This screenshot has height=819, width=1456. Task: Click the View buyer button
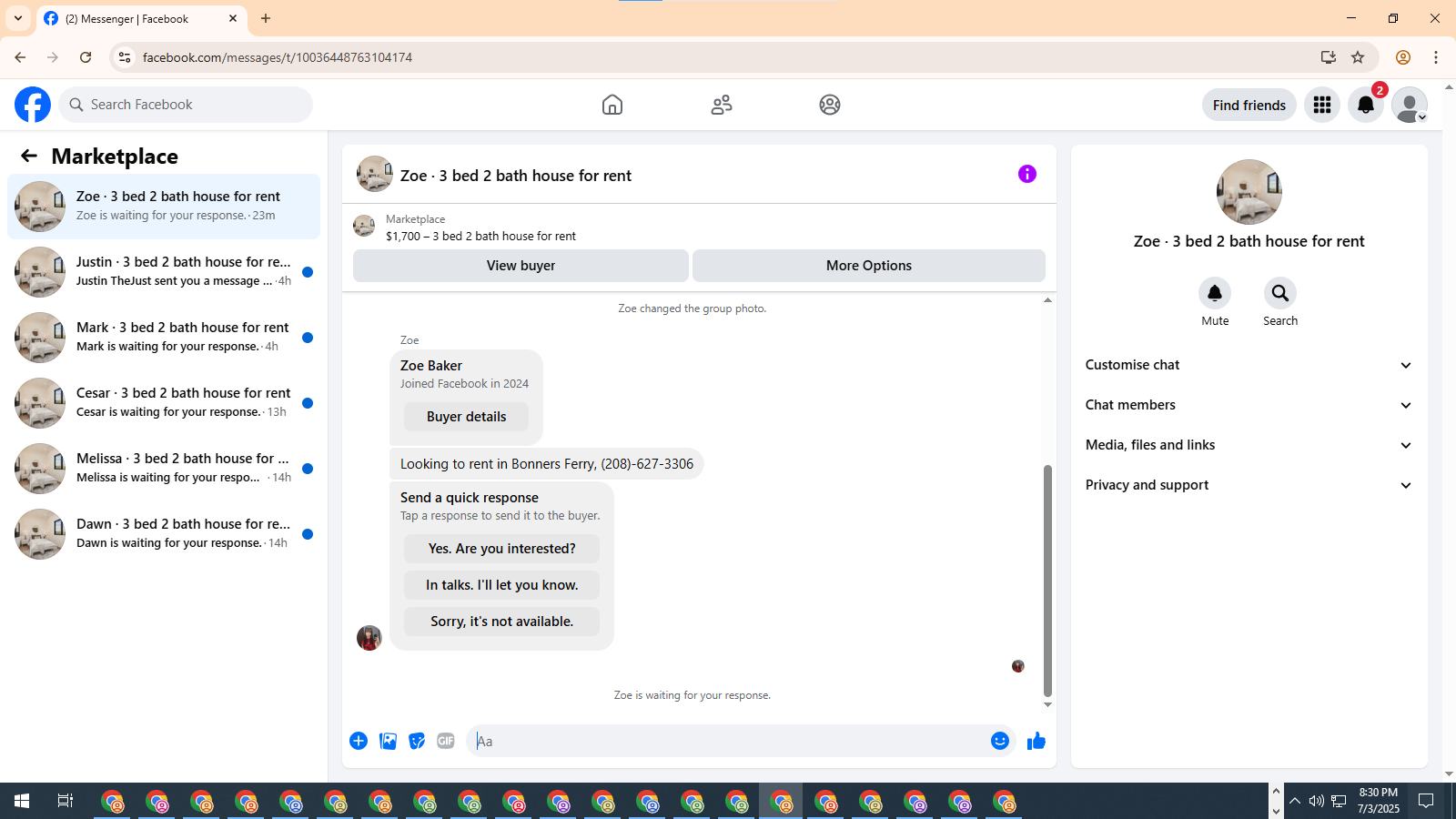tap(521, 266)
